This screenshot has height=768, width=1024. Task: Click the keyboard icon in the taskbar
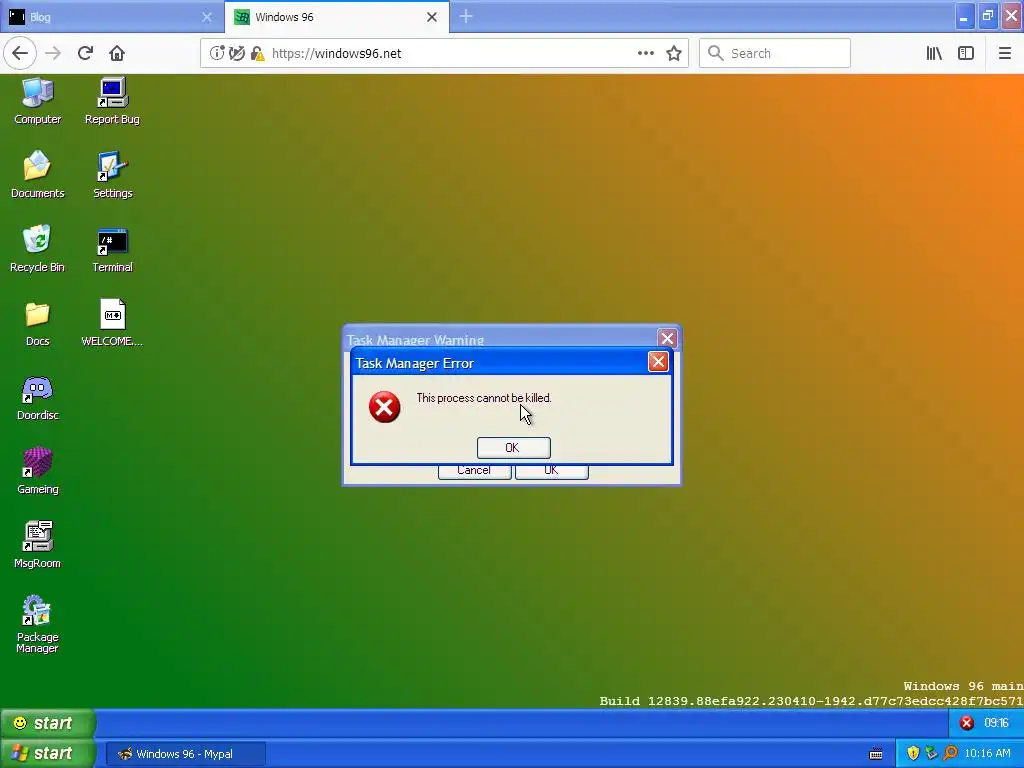[x=876, y=754]
